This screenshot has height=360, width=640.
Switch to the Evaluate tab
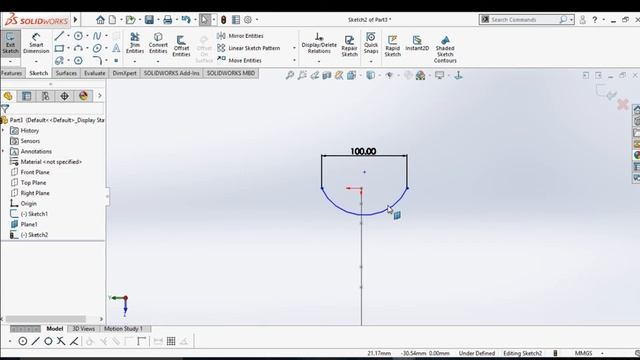pos(95,73)
